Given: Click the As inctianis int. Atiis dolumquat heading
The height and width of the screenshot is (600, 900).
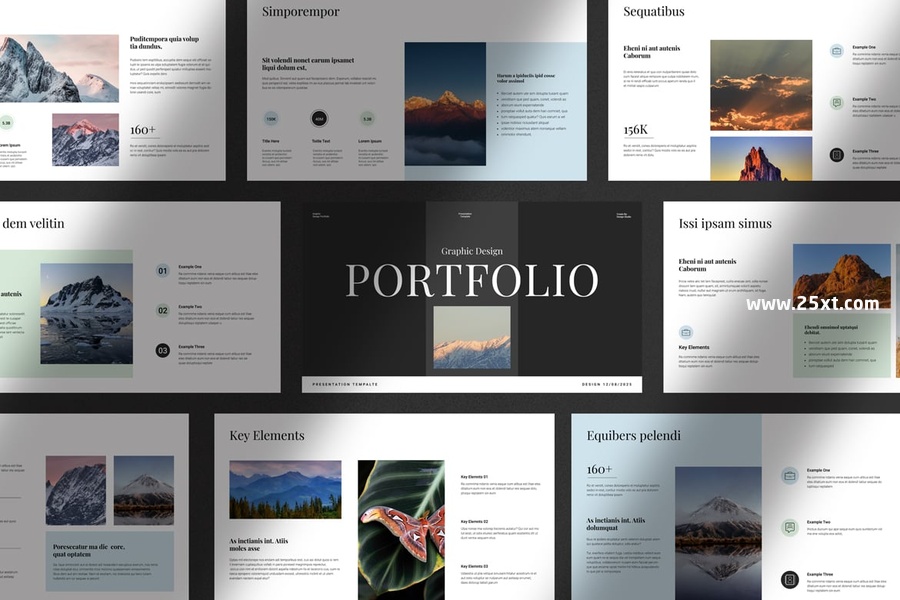Looking at the screenshot, I should tap(615, 524).
